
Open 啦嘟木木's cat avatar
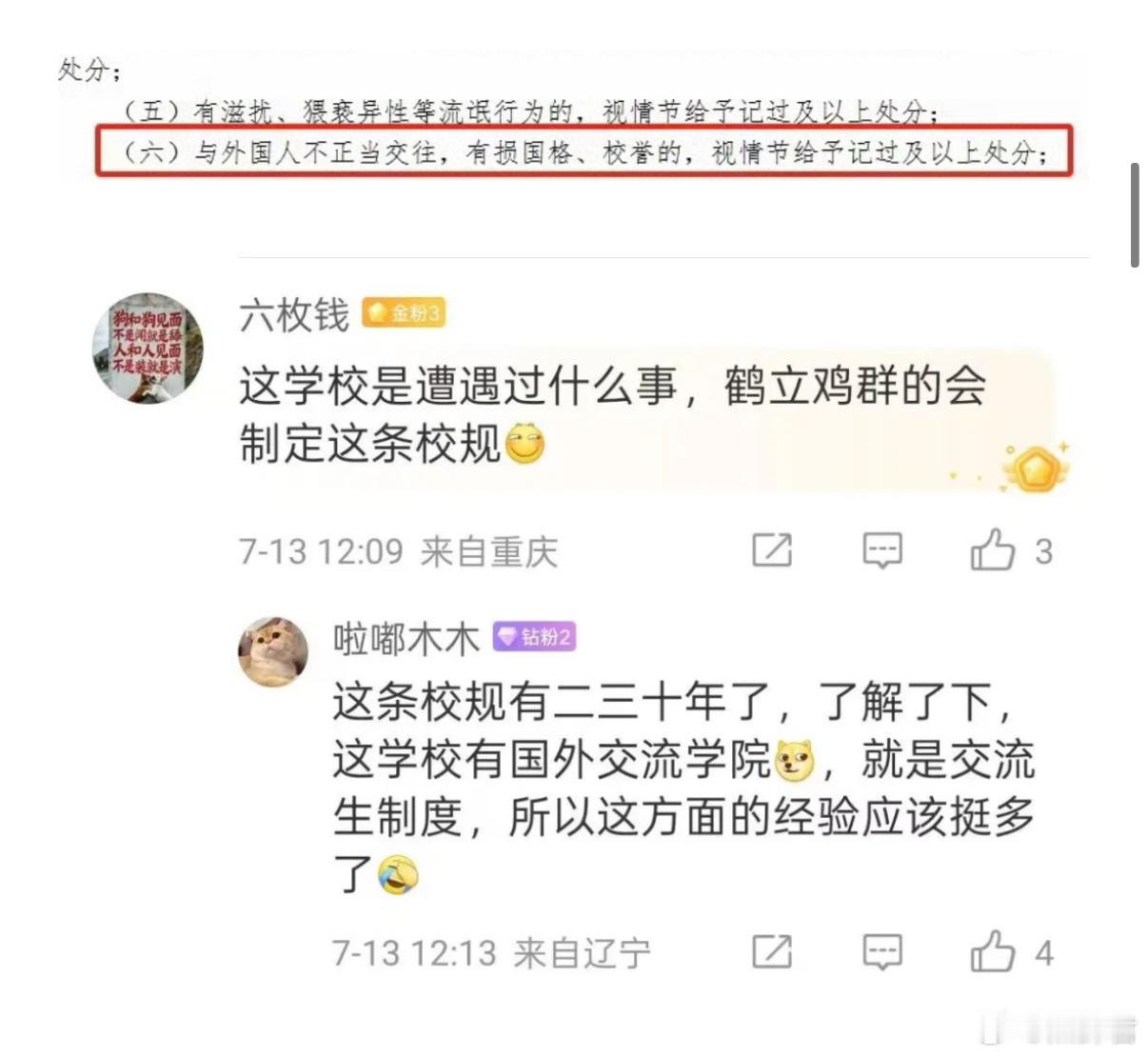273,651
